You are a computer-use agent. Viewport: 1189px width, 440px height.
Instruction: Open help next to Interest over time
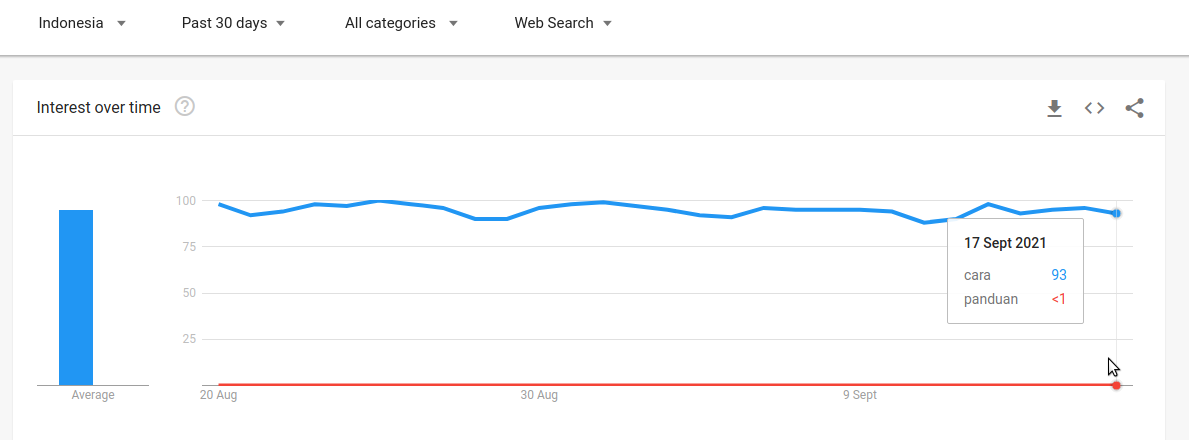coord(184,107)
